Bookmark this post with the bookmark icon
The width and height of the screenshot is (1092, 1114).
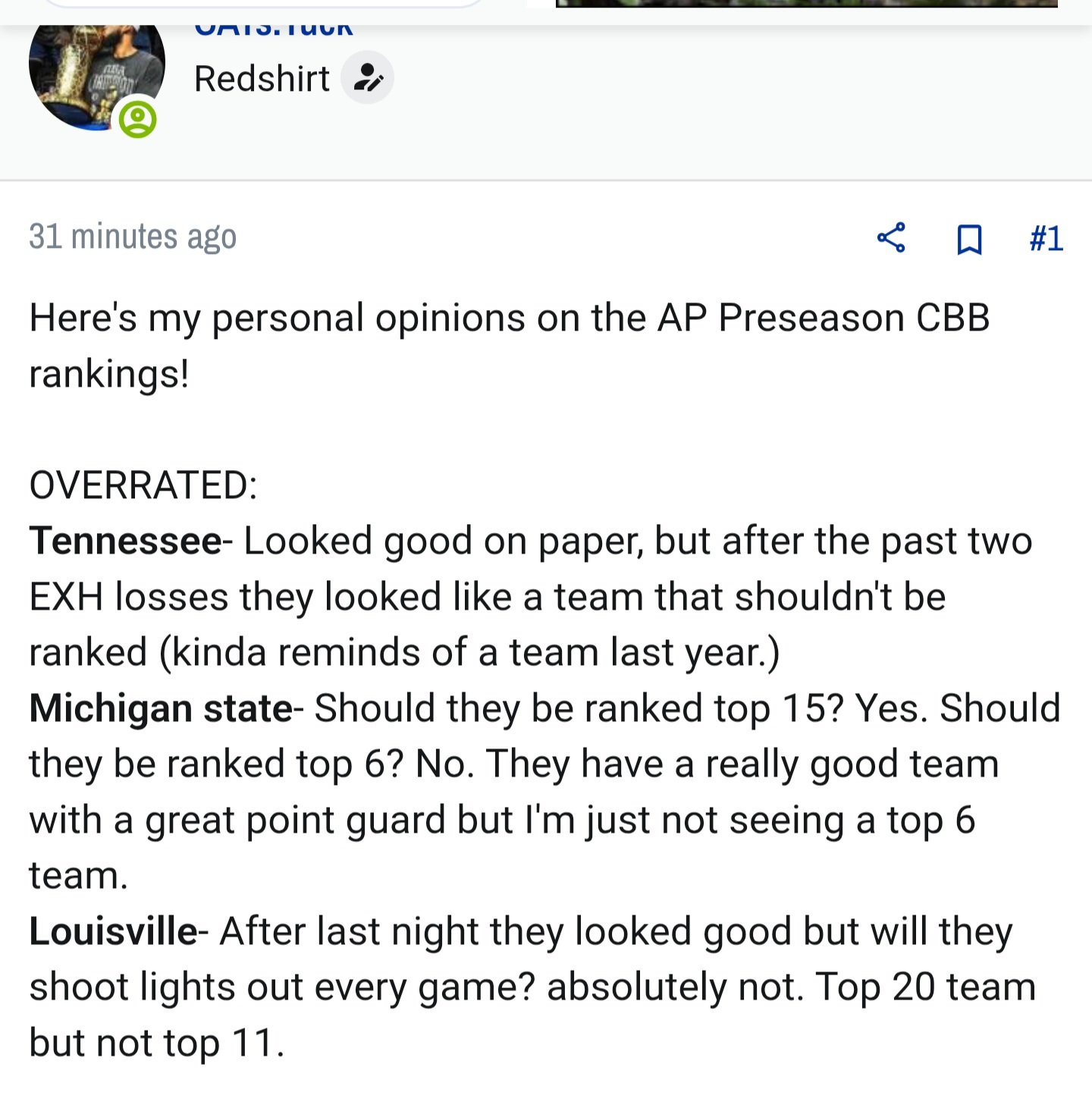click(969, 239)
